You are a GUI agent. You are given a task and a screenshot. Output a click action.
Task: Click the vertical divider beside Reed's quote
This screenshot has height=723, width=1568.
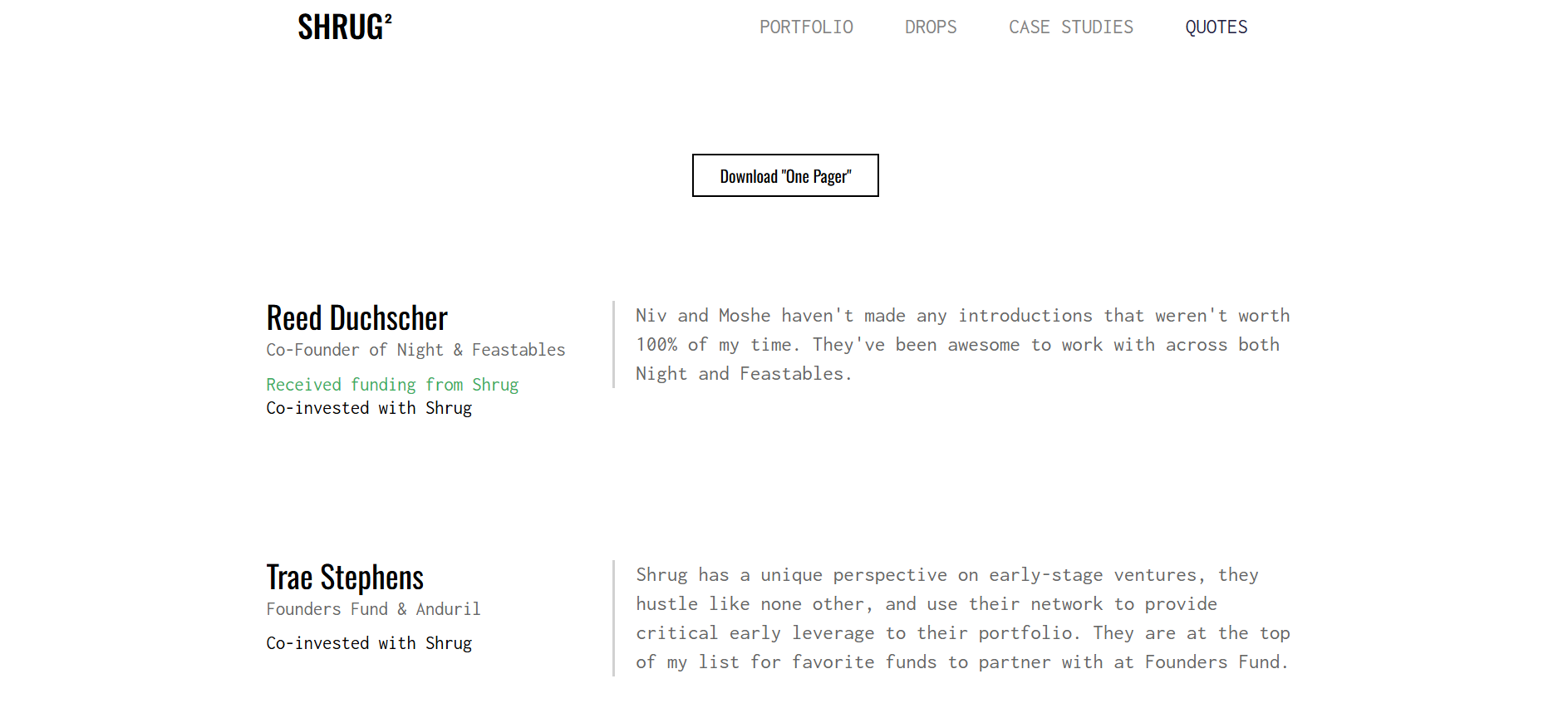pos(613,344)
